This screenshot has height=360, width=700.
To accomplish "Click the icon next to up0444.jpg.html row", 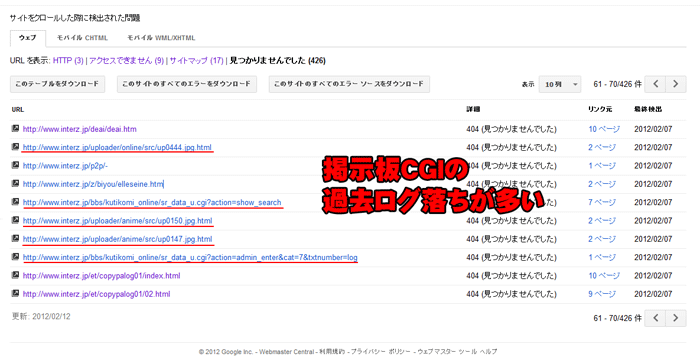I will coord(16,147).
